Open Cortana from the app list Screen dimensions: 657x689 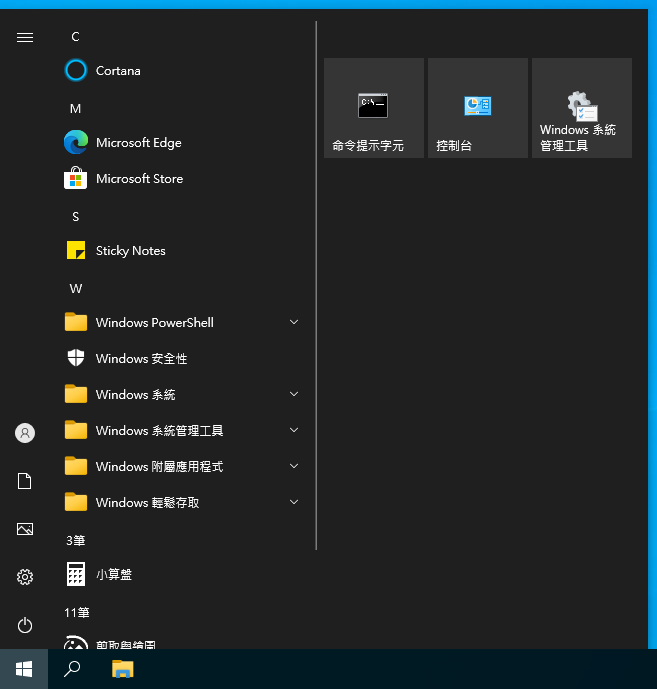(x=182, y=71)
